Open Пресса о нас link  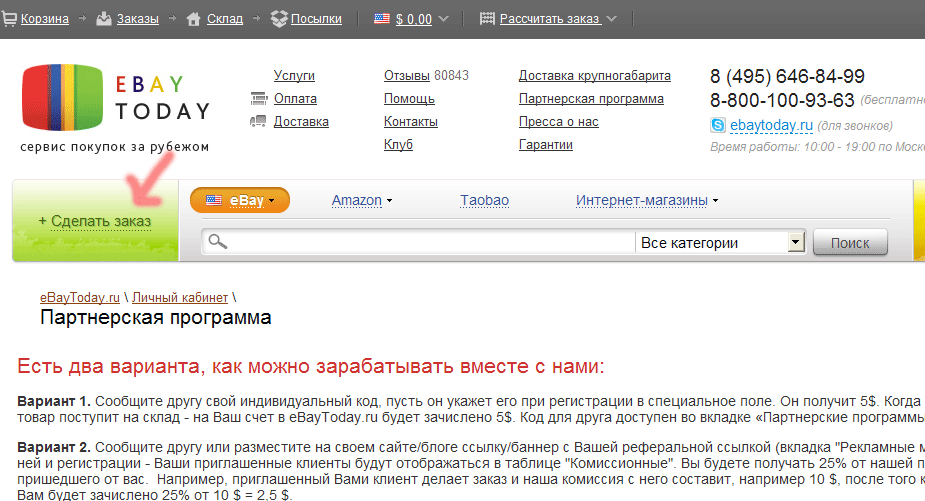tap(559, 122)
